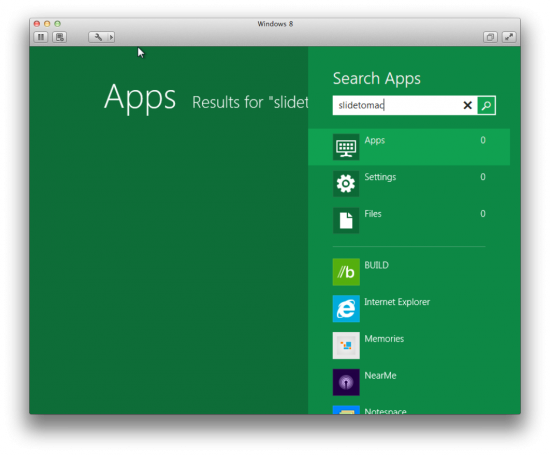Select Files document icon
The height and width of the screenshot is (455, 550).
346,220
